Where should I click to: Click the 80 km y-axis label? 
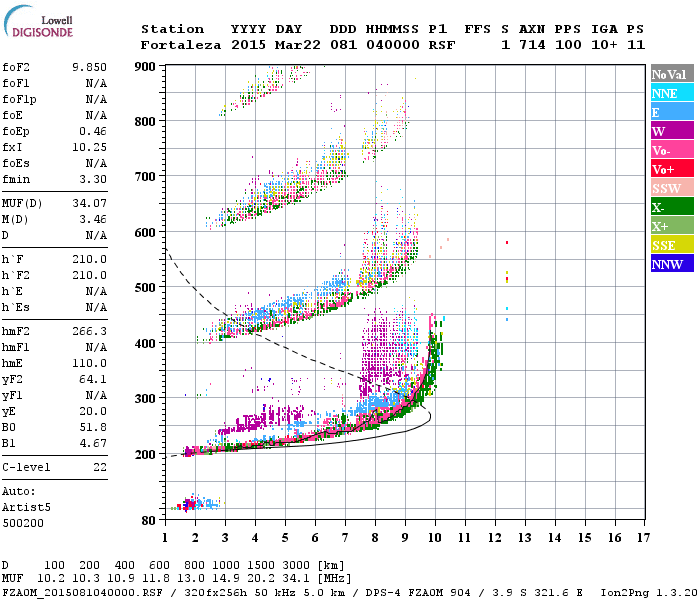tap(148, 521)
